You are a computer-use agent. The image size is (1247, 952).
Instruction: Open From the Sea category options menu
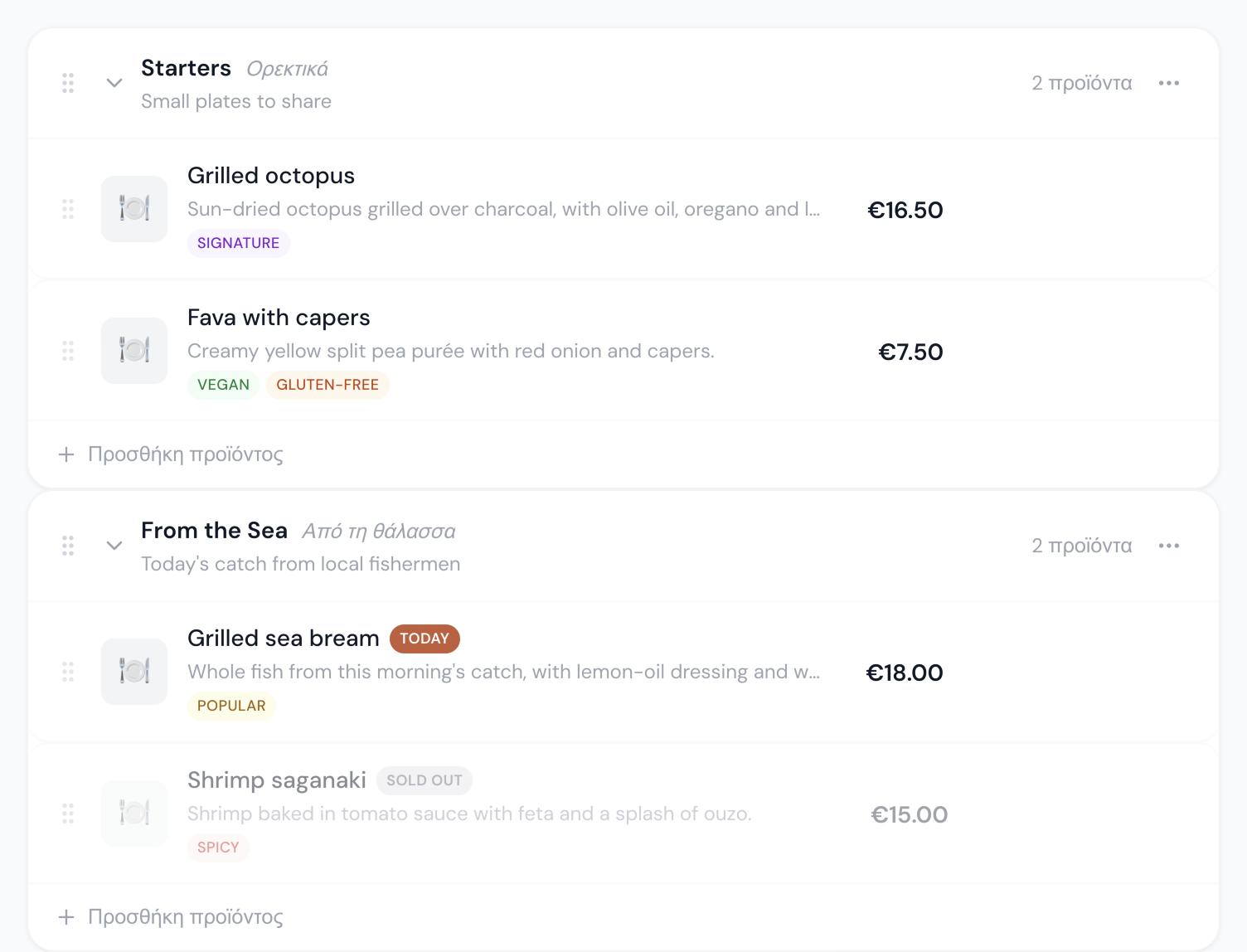point(1169,546)
